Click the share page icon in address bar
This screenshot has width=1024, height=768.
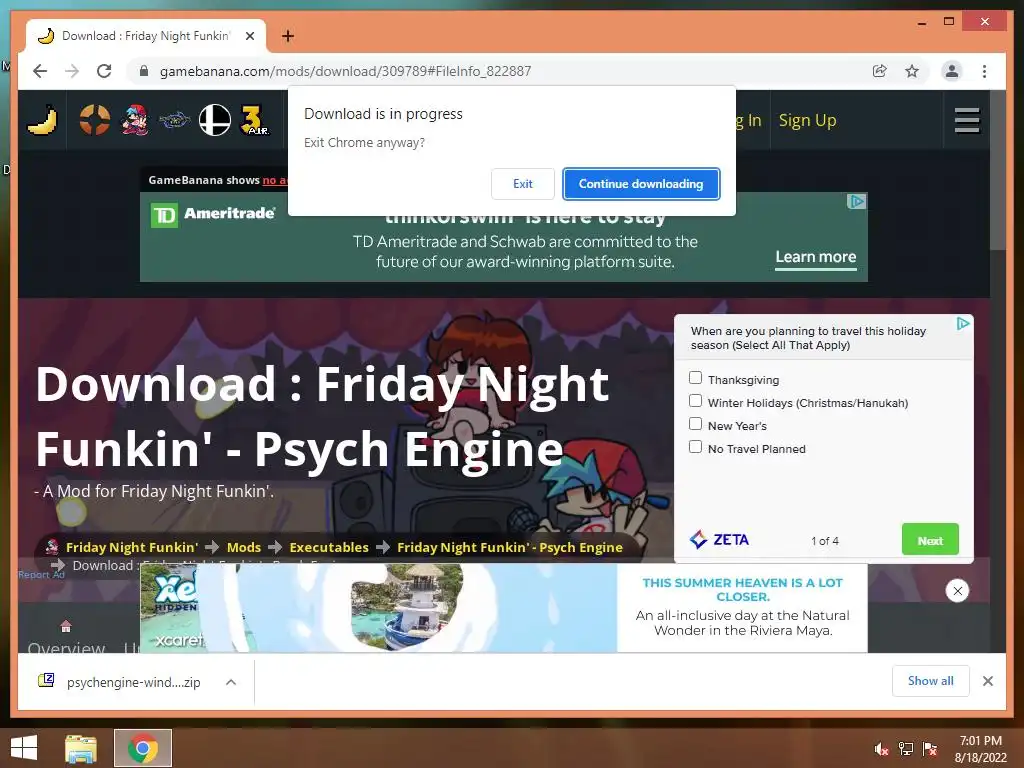pos(880,71)
